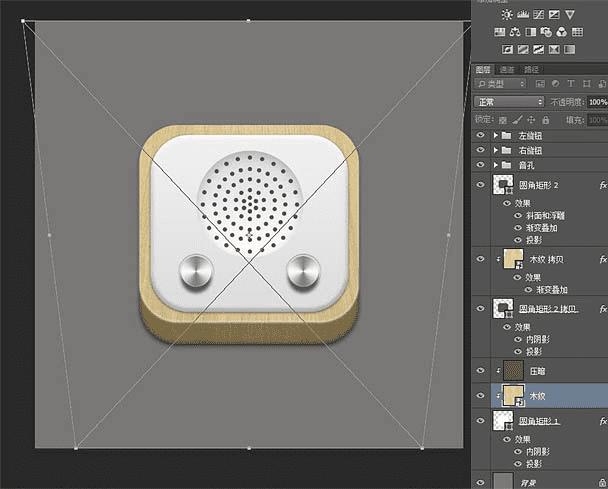Add a Hue/Saturation adjustment layer
This screenshot has width=608, height=489.
click(499, 32)
